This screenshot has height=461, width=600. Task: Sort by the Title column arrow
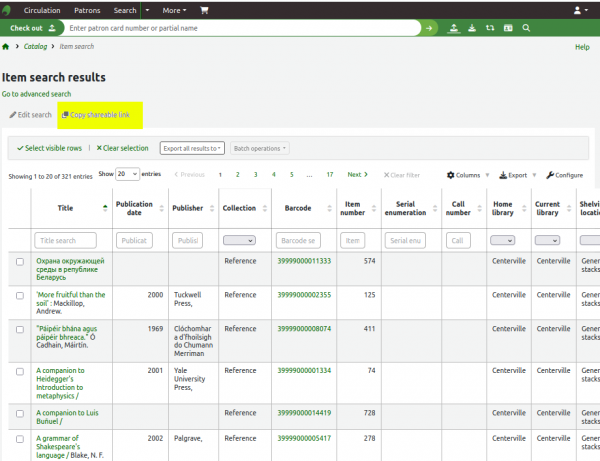(x=105, y=208)
